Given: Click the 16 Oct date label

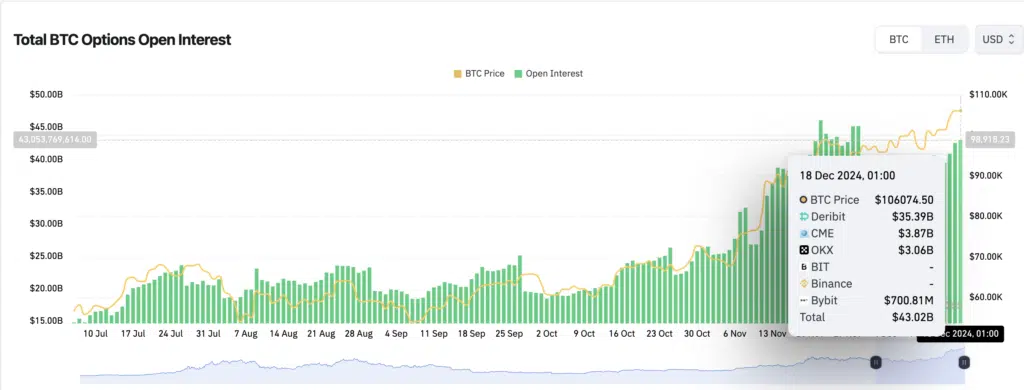Looking at the screenshot, I should (622, 334).
